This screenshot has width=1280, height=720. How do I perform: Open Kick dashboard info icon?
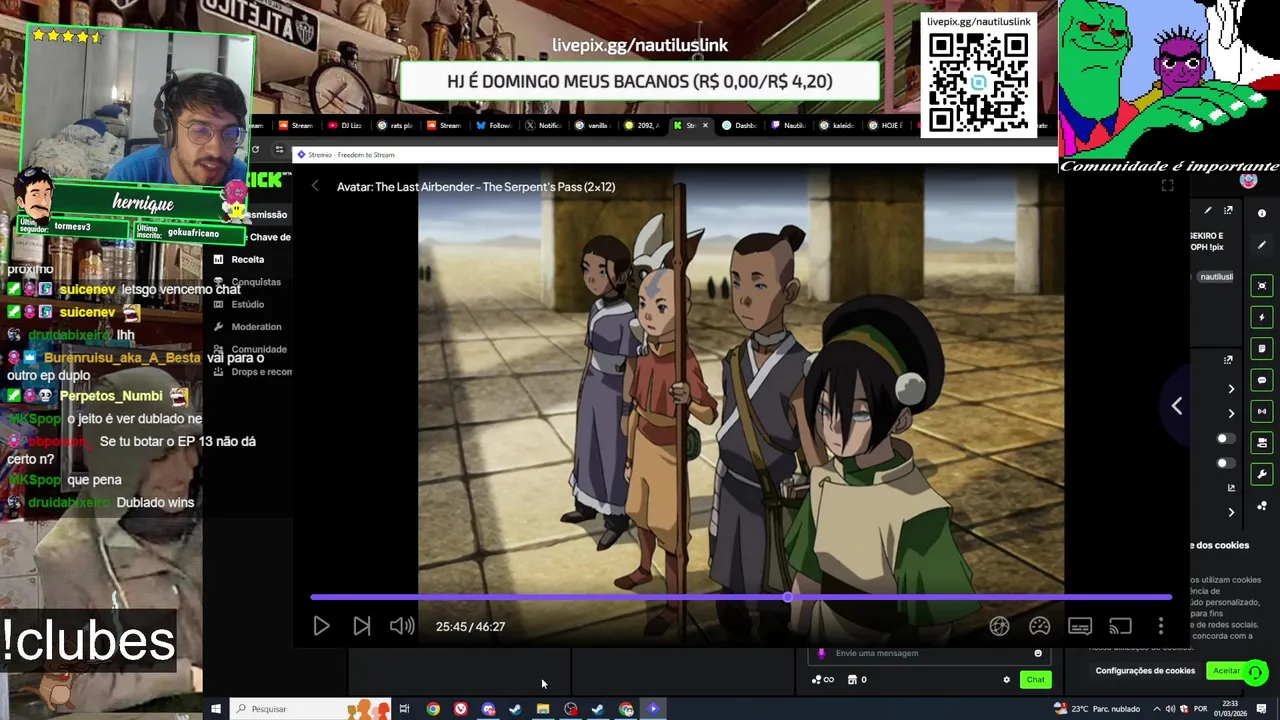coord(1262,213)
